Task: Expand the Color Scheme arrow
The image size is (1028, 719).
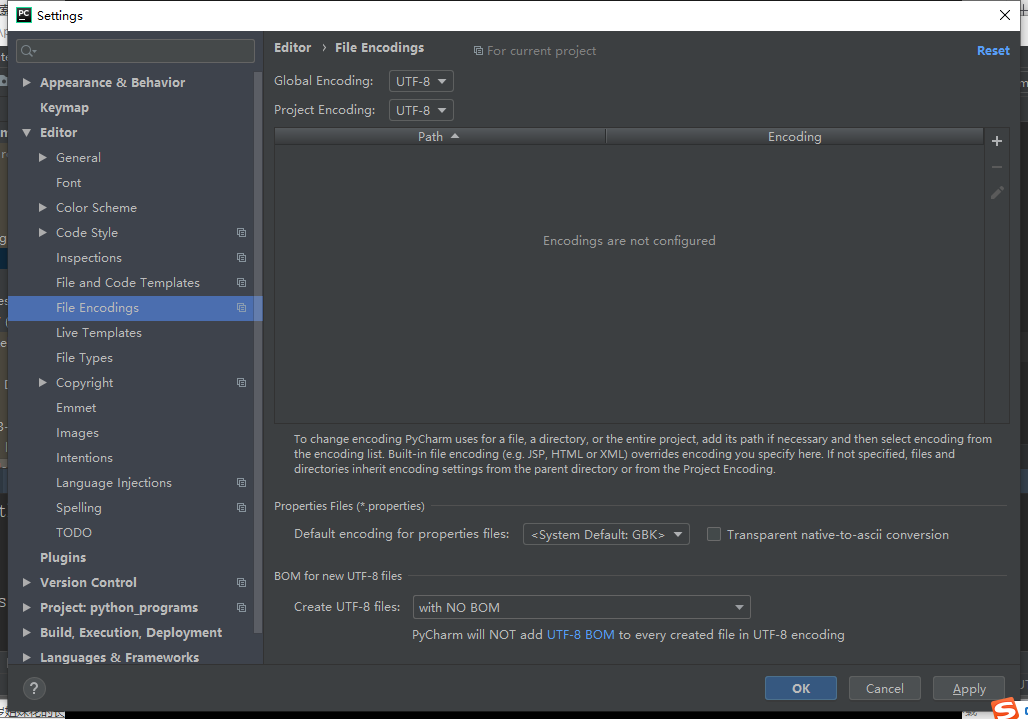Action: click(43, 208)
